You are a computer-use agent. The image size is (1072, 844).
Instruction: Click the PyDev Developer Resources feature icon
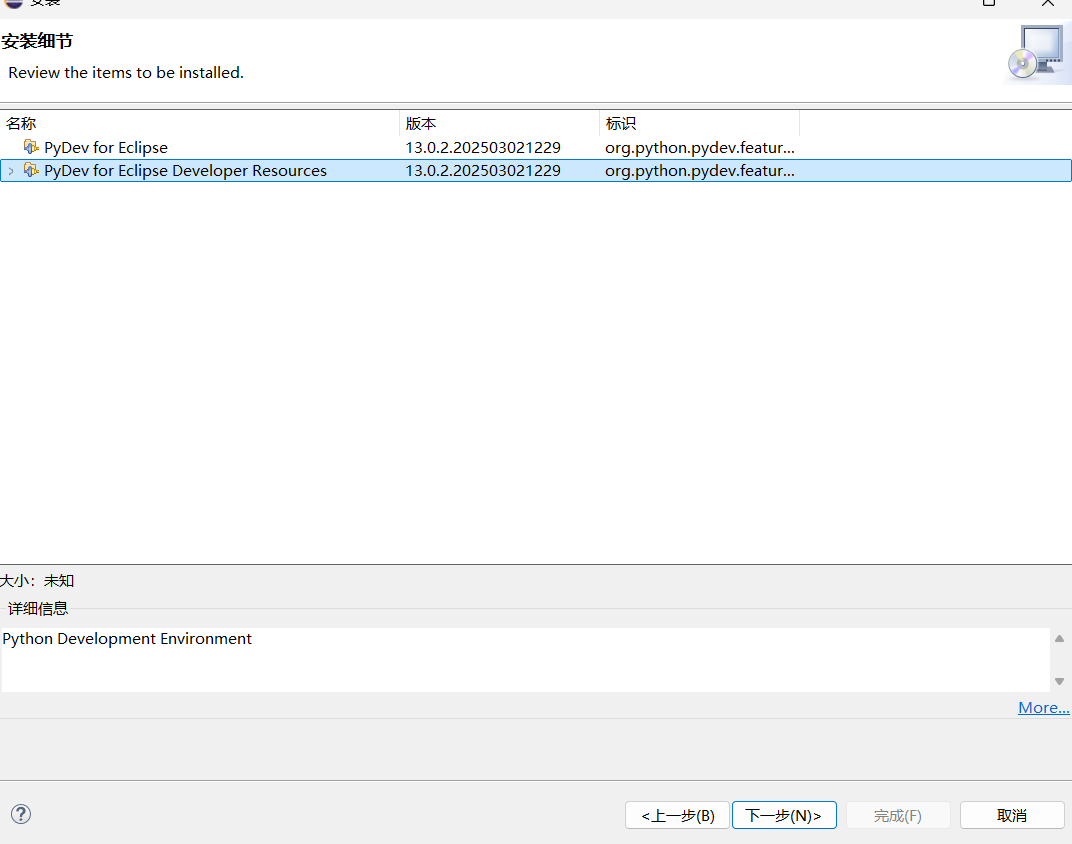tap(31, 170)
